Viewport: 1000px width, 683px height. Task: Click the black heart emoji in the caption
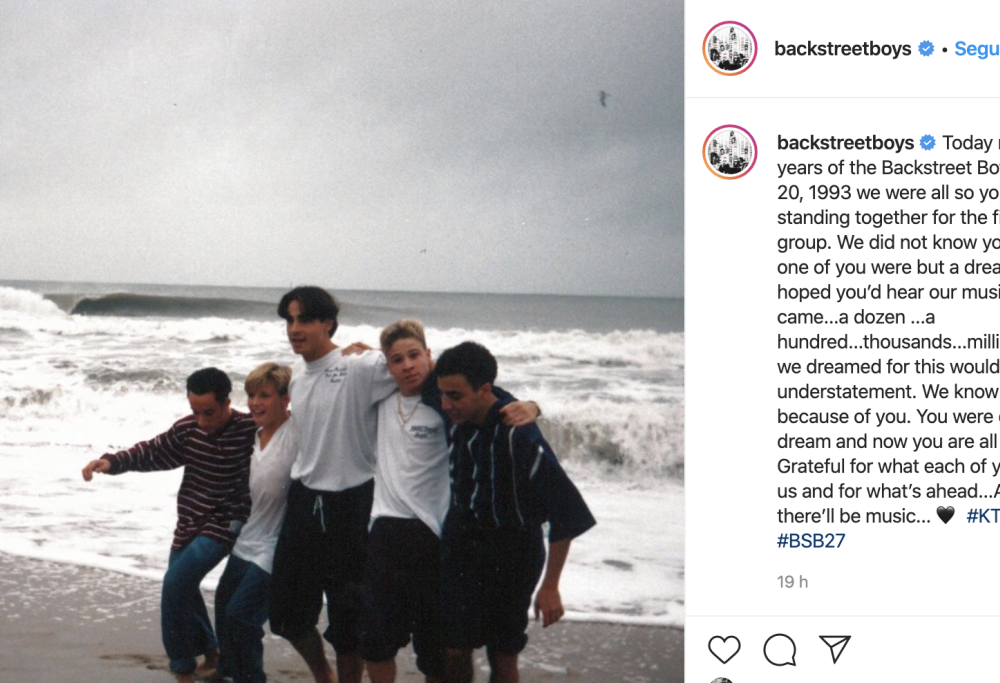point(945,516)
